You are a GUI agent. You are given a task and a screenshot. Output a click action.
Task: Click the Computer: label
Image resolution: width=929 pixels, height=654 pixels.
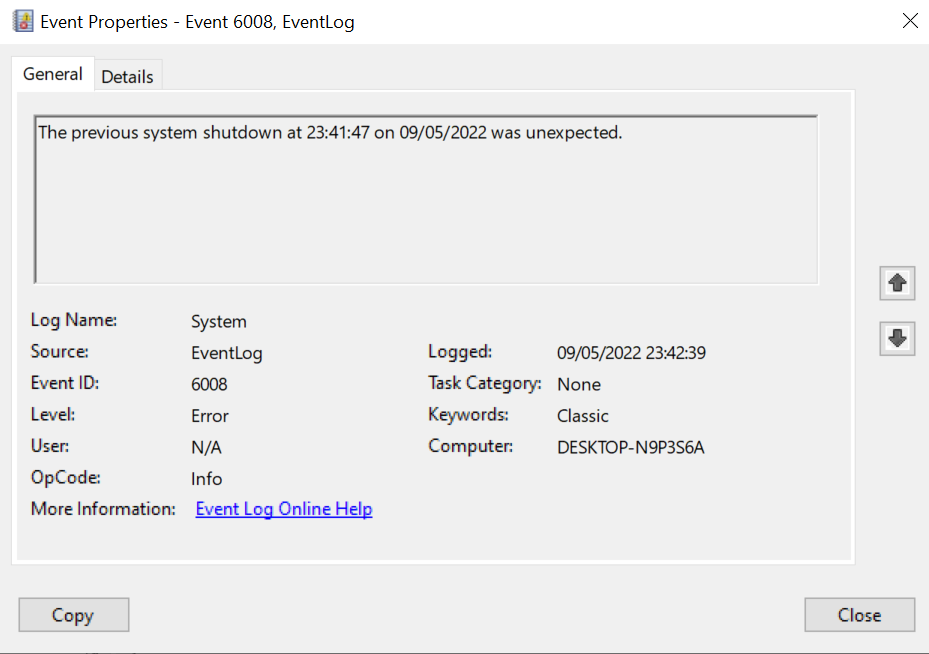click(x=470, y=446)
